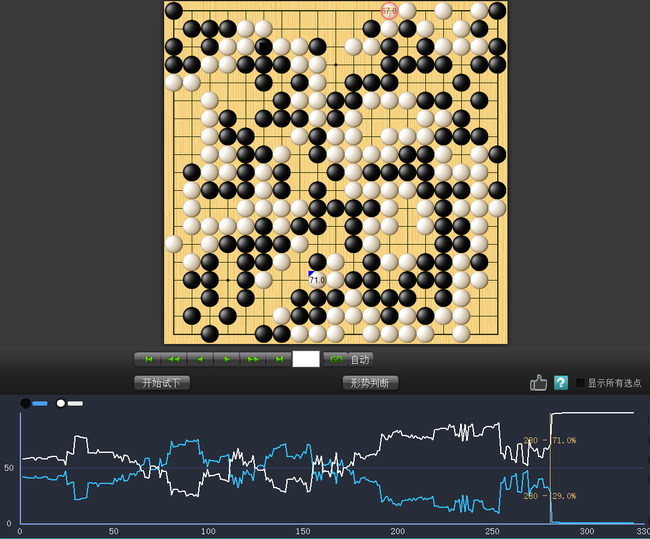Jump to the first move of the game
Image resolution: width=650 pixels, height=539 pixels.
coord(148,359)
